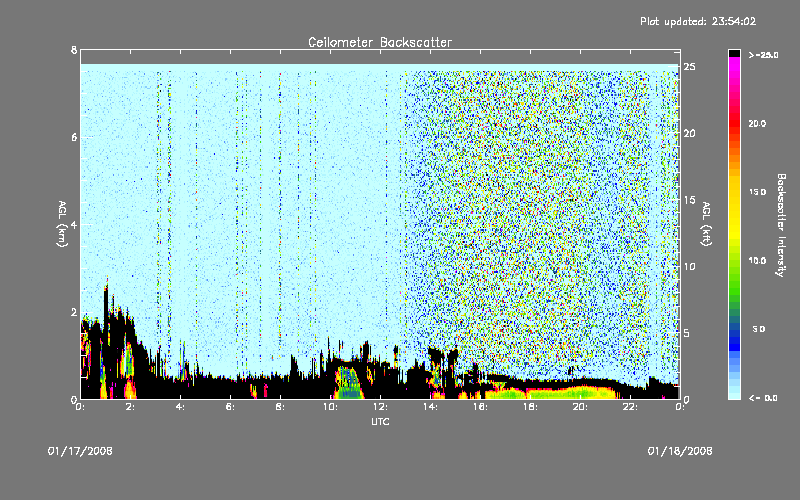Viewport: 800px width, 500px height.
Task: Click the black top swatch of colorbar
Action: (734, 53)
